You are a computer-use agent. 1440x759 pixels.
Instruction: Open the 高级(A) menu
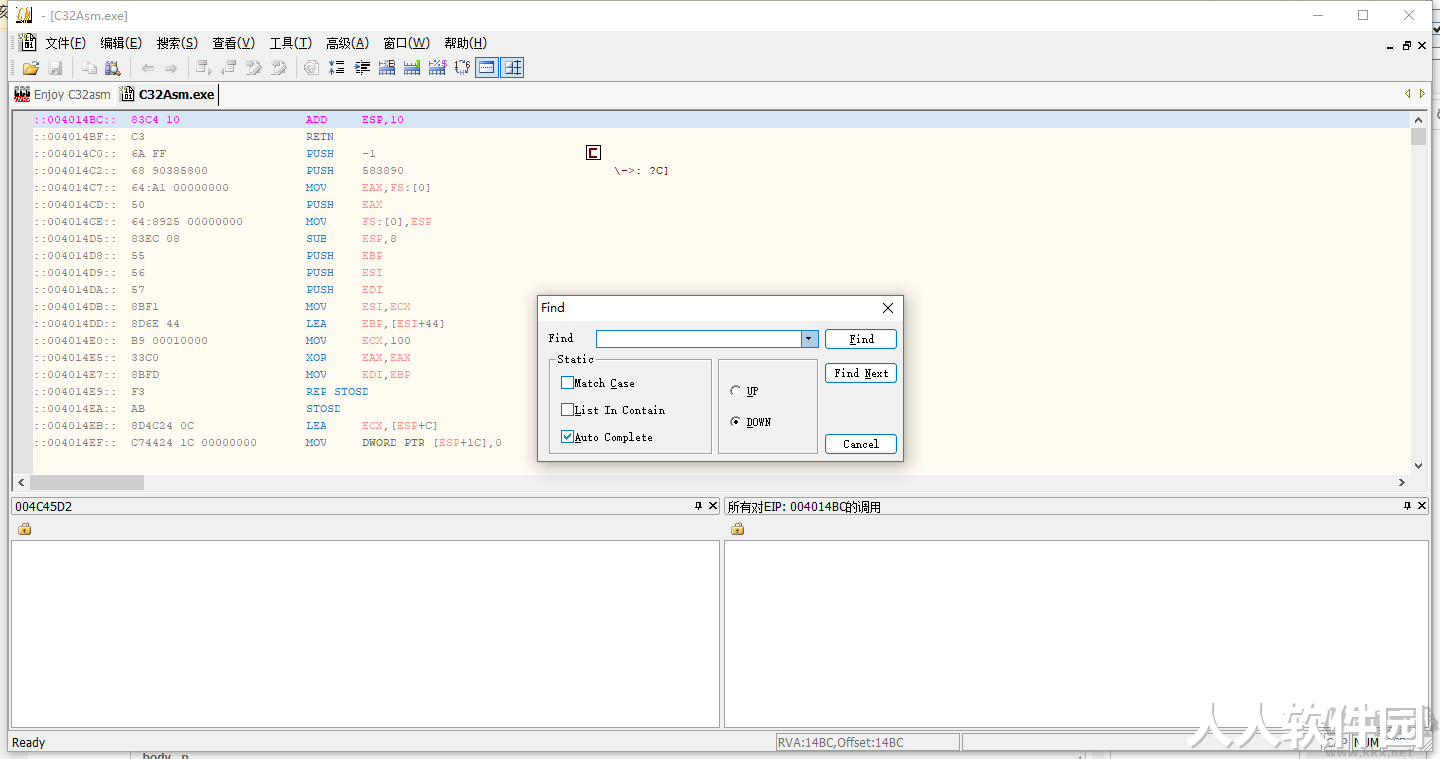coord(347,43)
